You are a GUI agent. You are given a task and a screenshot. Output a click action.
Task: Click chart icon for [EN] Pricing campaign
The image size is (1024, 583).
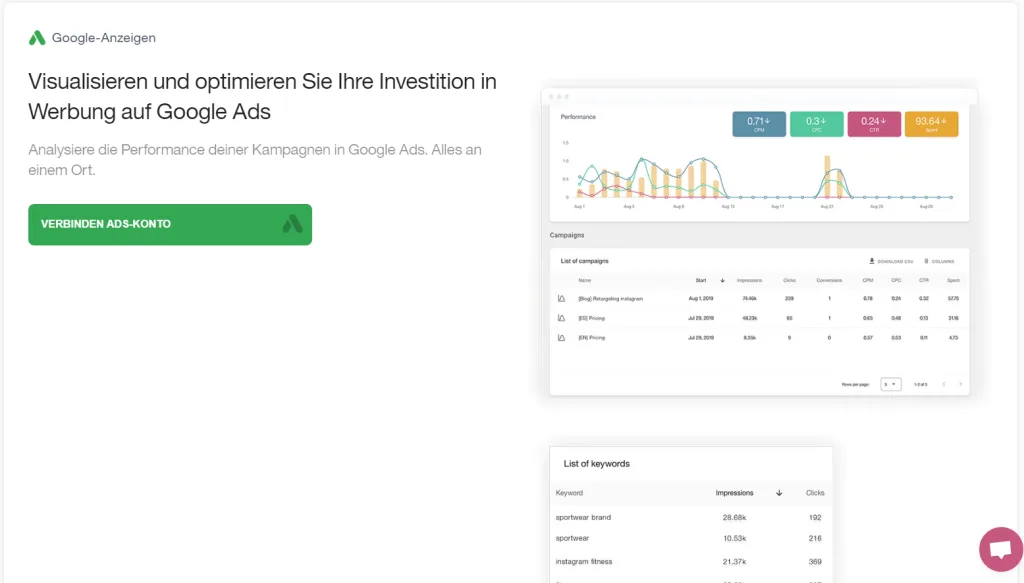coord(561,338)
